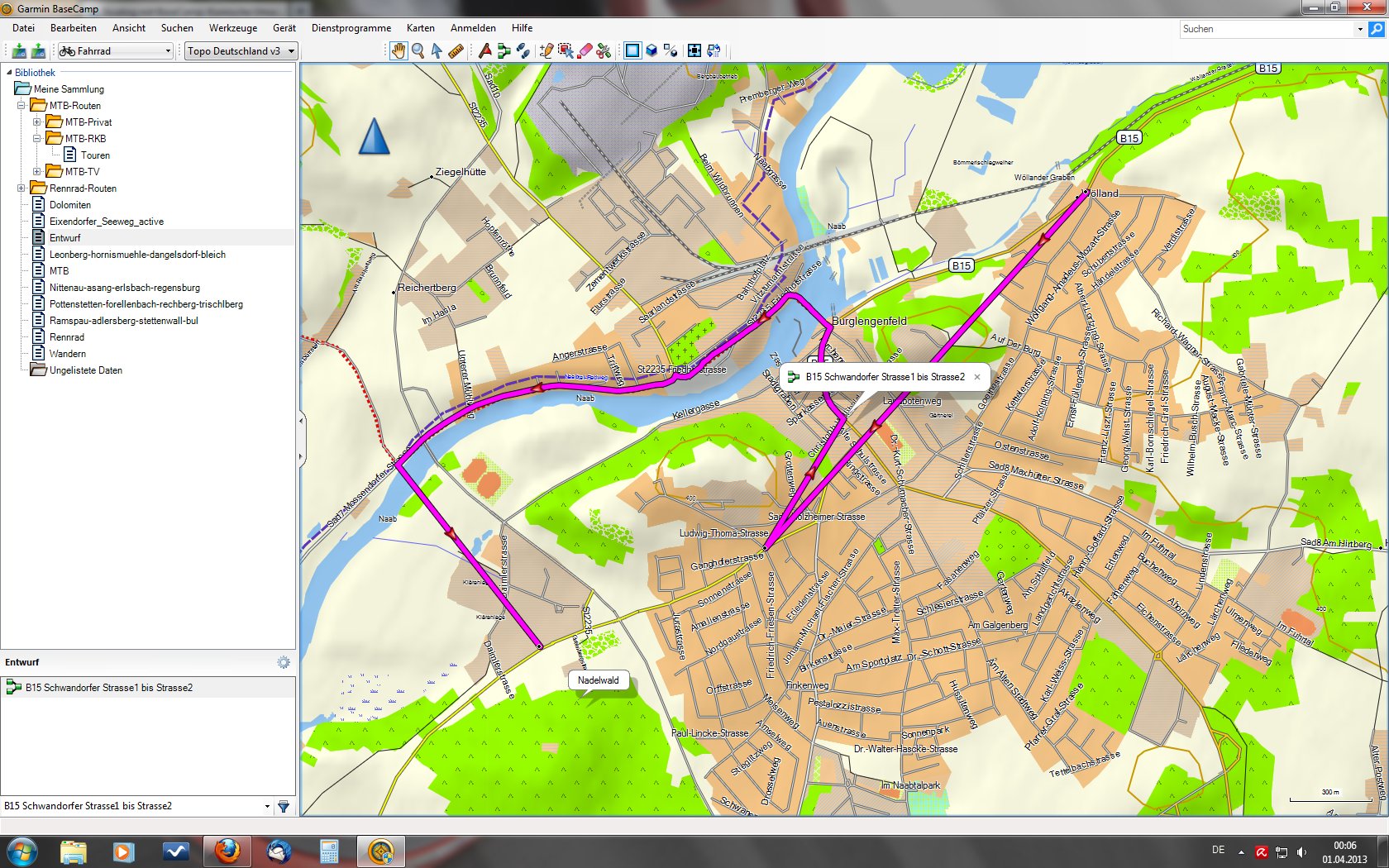Open Thunderbird from the taskbar
This screenshot has height=868, width=1389.
[279, 851]
